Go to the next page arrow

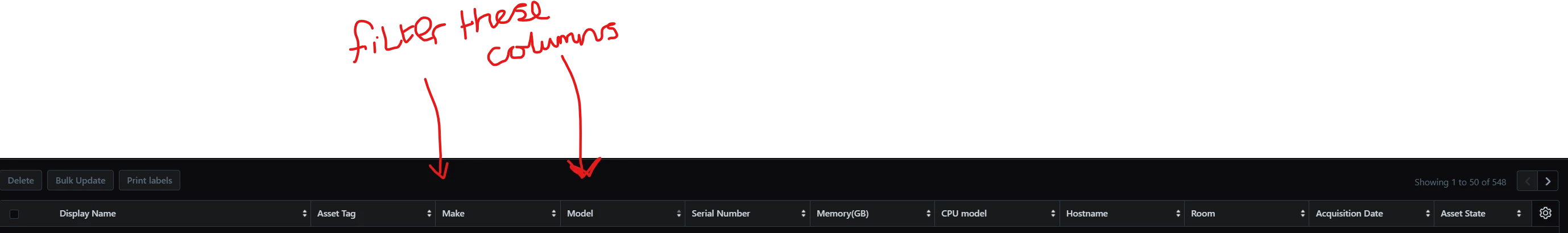(1548, 181)
